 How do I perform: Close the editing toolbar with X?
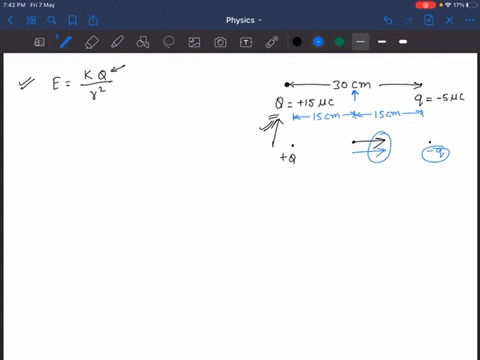[449, 21]
